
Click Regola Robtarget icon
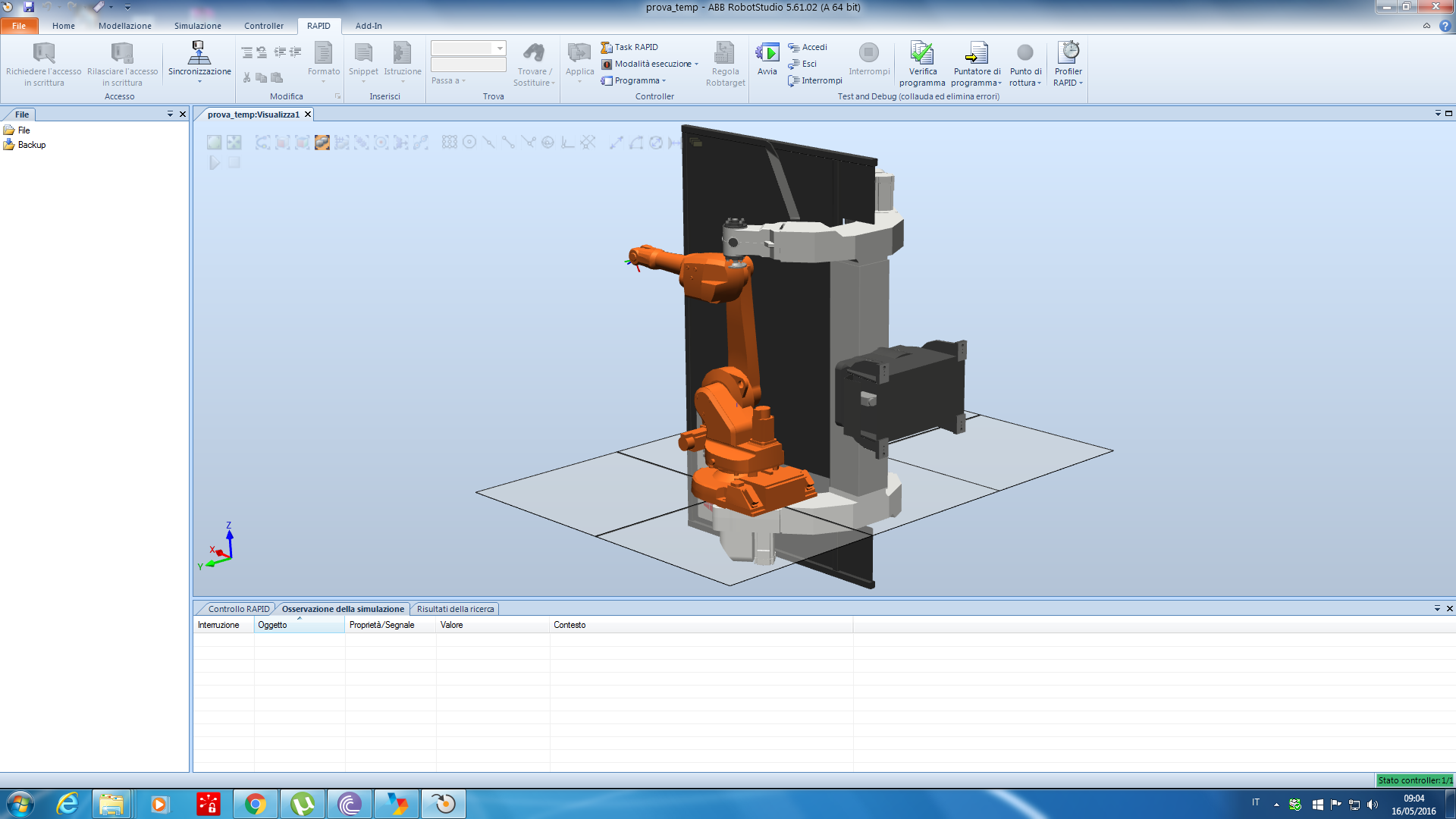(725, 53)
